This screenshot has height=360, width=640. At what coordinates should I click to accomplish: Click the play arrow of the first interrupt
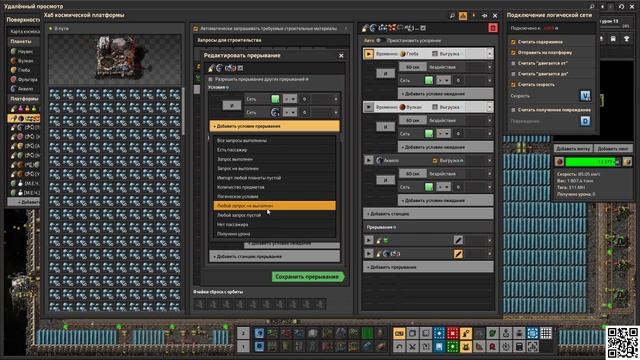coord(369,240)
